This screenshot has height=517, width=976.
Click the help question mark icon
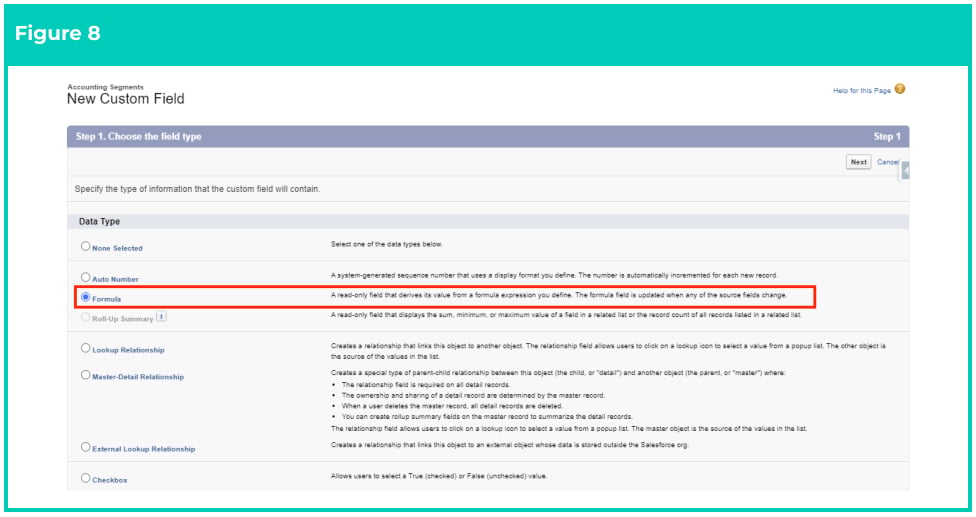point(899,89)
